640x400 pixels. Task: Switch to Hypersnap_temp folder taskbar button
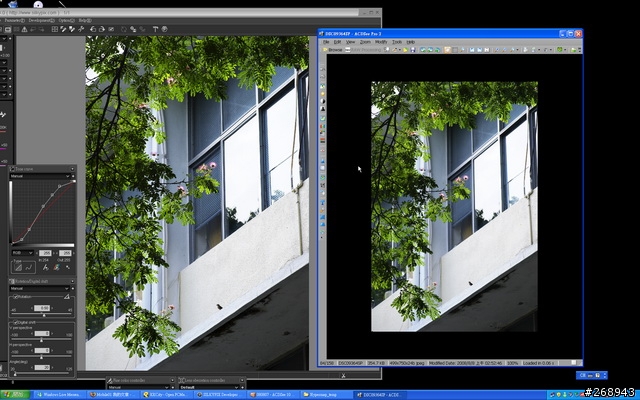pos(327,395)
